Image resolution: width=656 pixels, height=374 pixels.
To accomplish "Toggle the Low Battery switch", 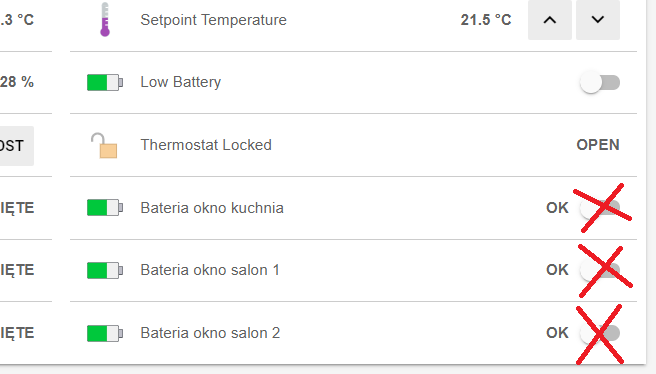I will pos(600,82).
